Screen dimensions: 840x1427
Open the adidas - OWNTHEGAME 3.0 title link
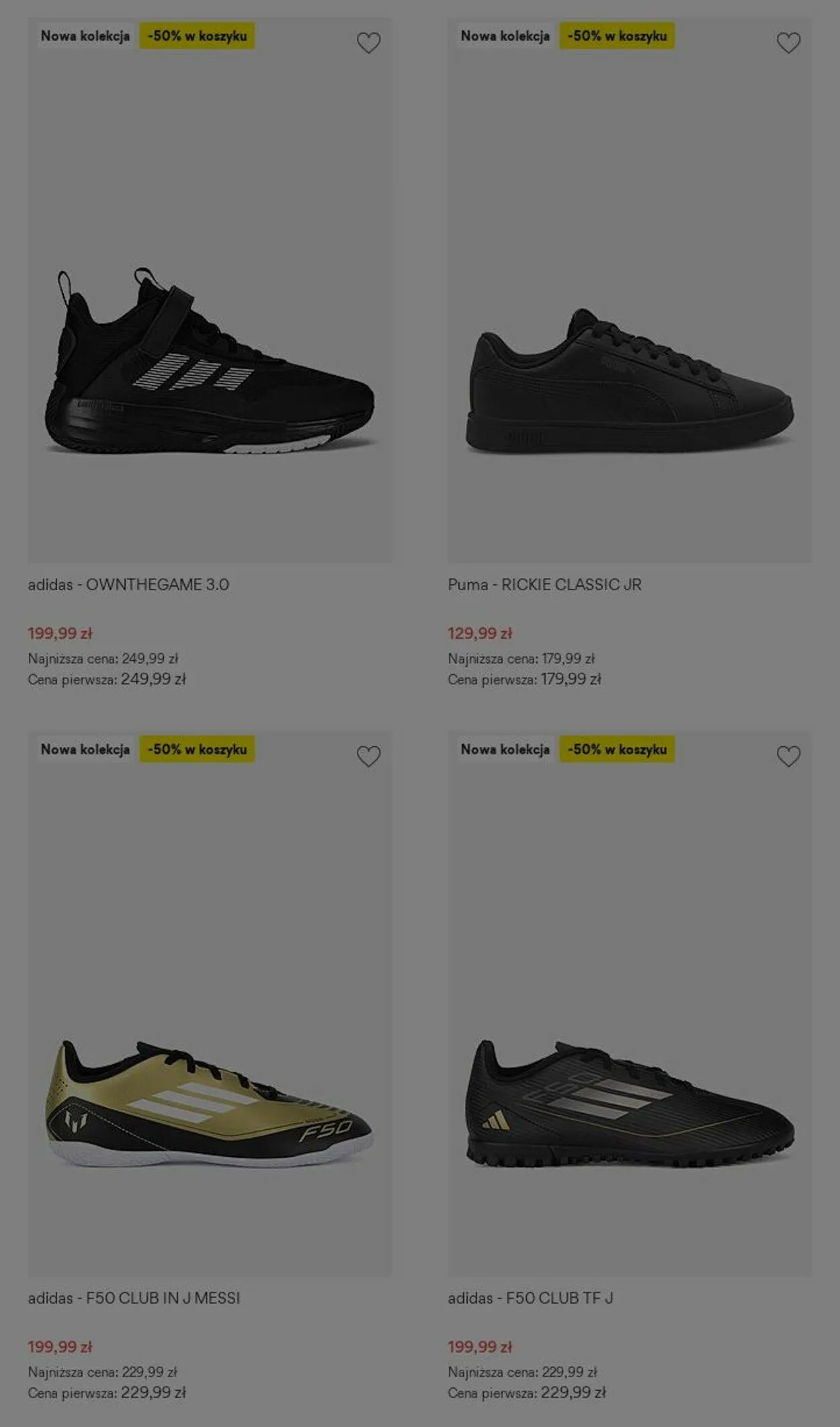[x=128, y=585]
